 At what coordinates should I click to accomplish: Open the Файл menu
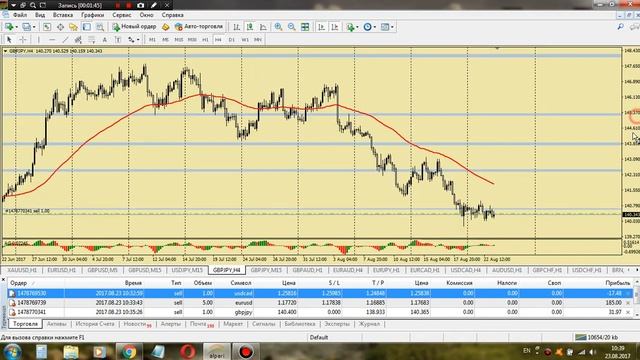pyautogui.click(x=20, y=15)
